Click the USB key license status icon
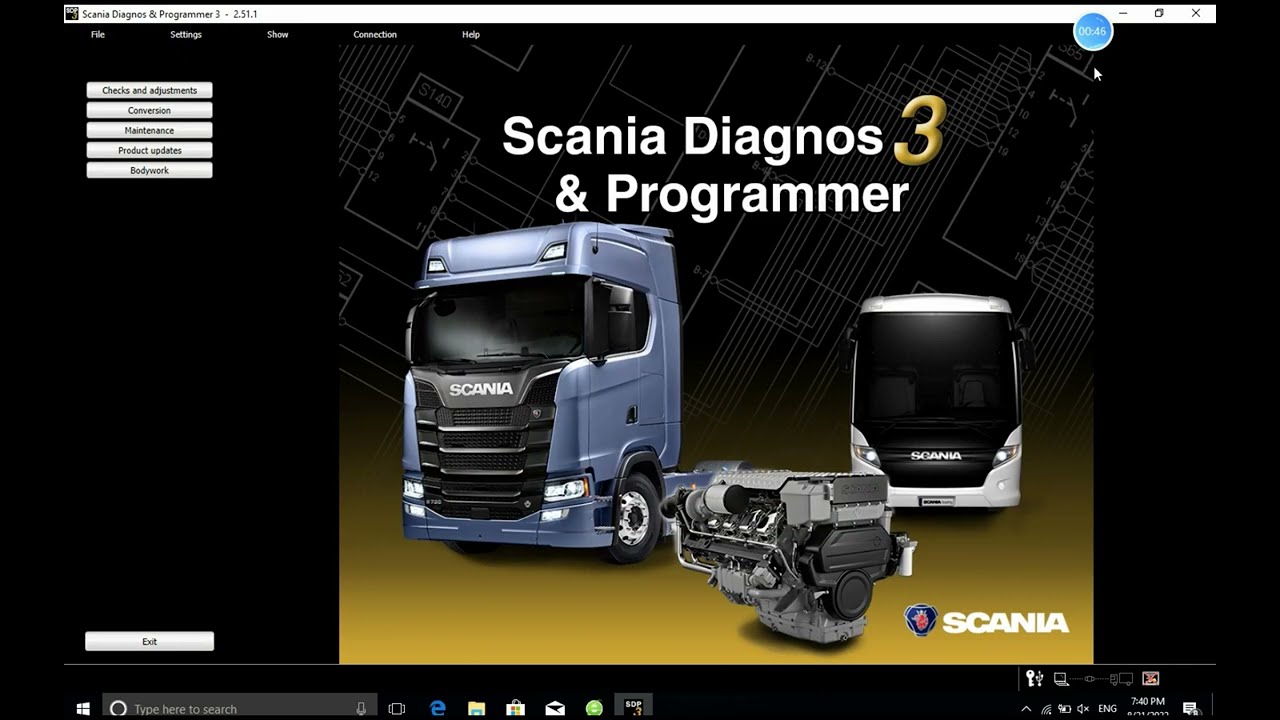The image size is (1280, 720). (1034, 679)
